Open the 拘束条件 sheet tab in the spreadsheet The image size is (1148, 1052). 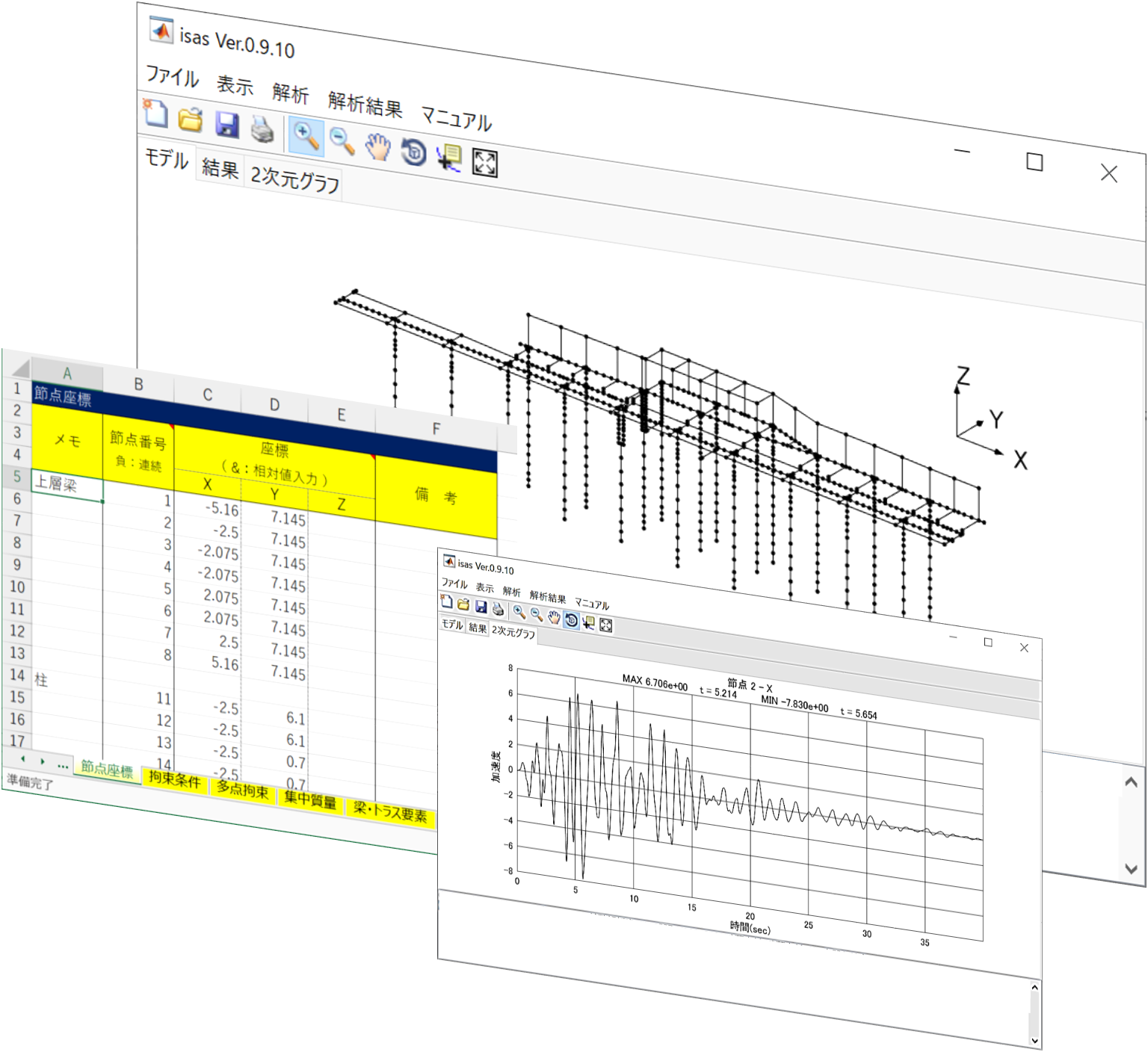coord(174,779)
